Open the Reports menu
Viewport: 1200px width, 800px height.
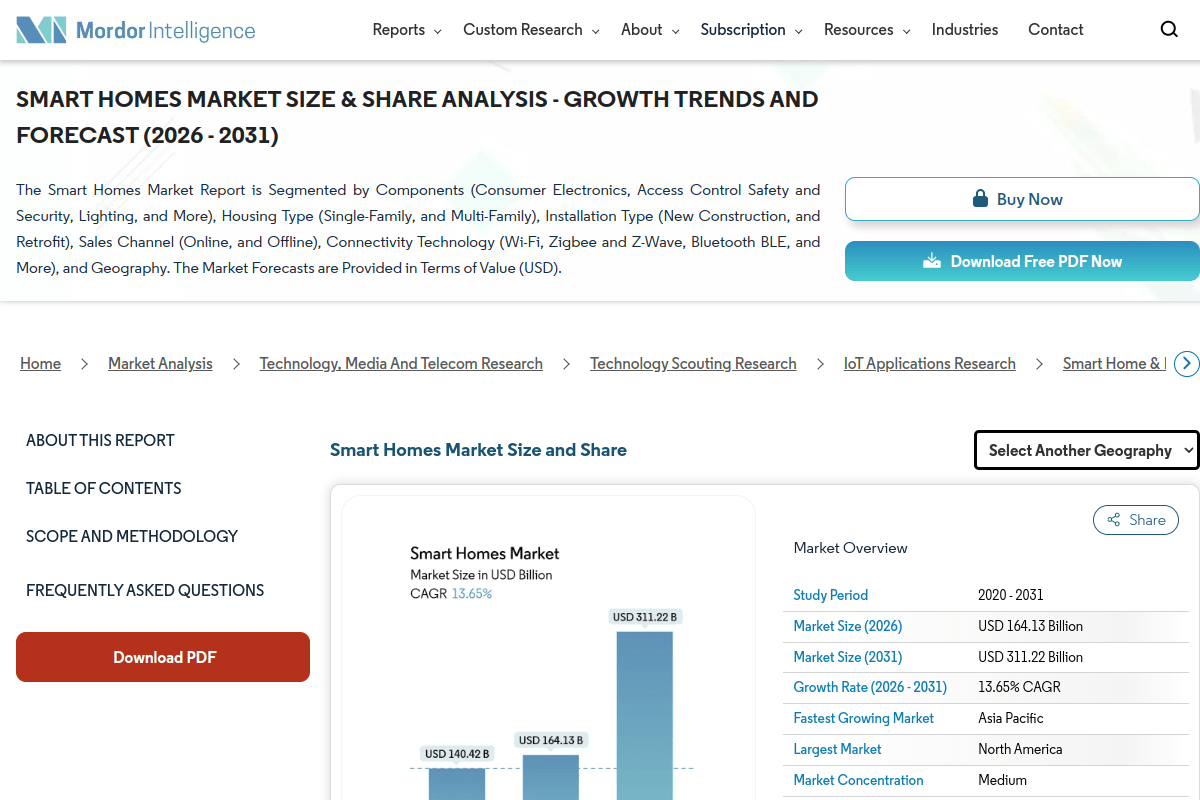point(399,30)
